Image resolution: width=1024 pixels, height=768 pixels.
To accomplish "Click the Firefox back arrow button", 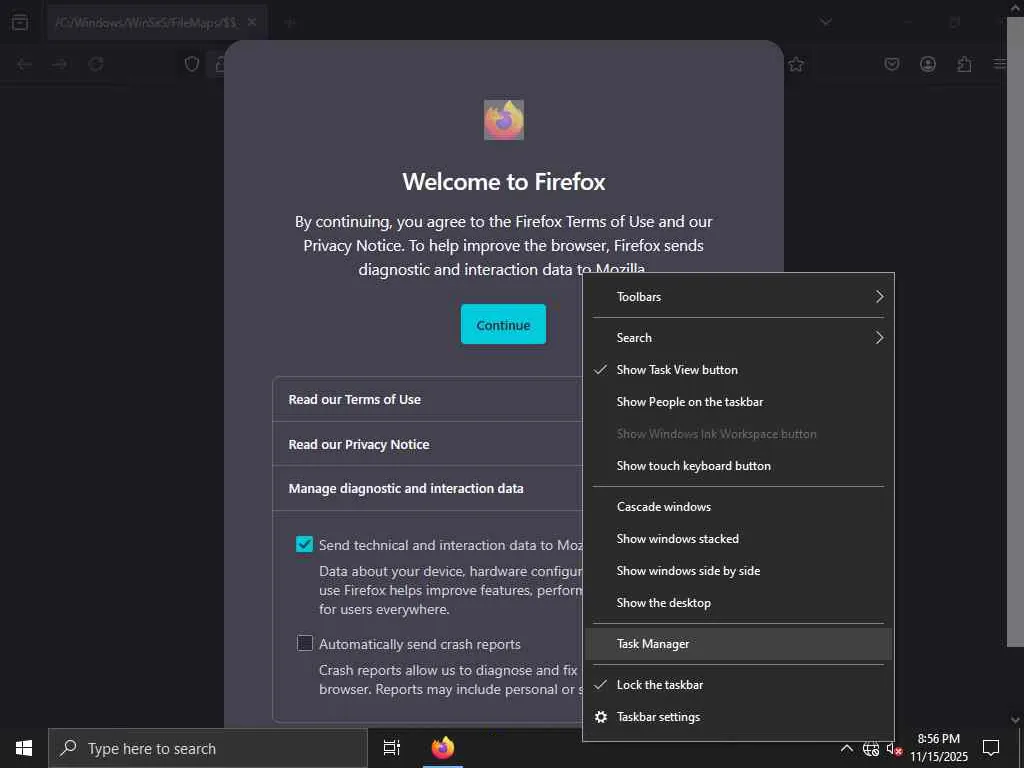I will 24,64.
